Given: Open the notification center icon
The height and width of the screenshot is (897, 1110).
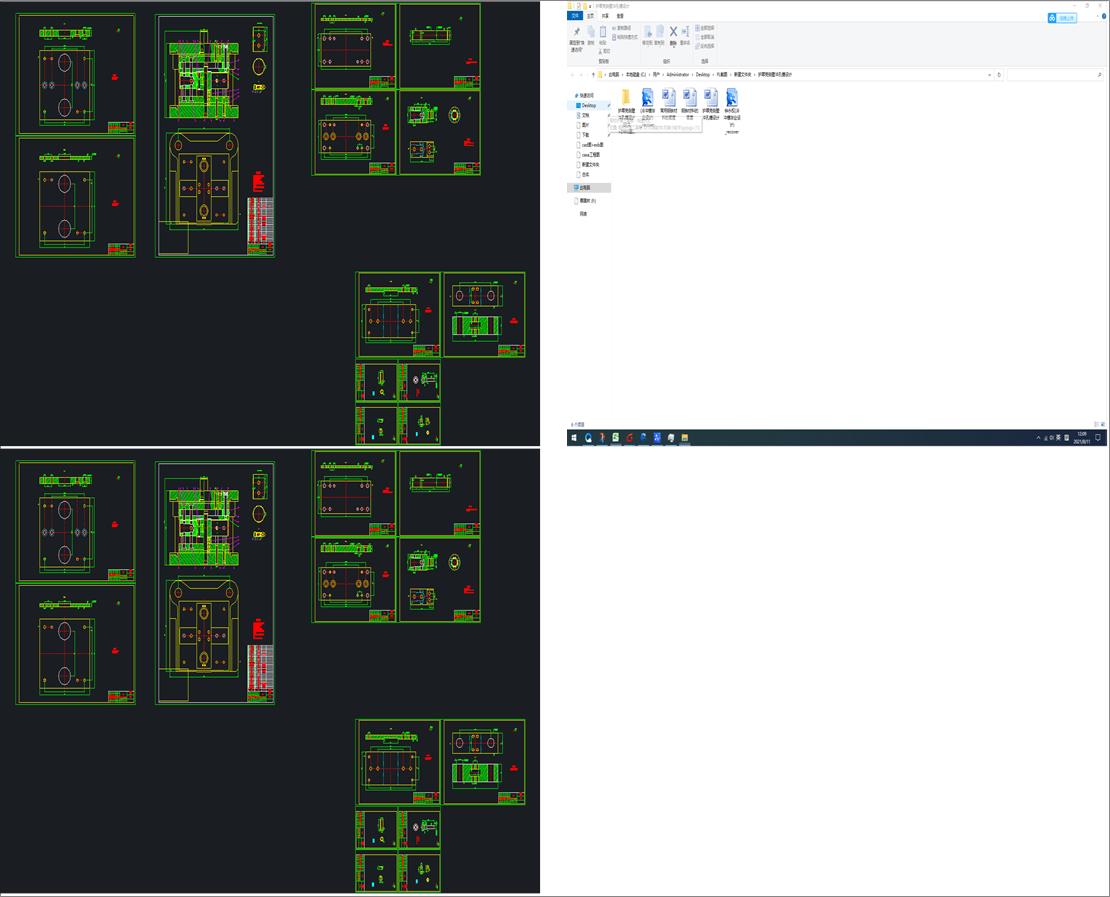Looking at the screenshot, I should coord(1098,438).
